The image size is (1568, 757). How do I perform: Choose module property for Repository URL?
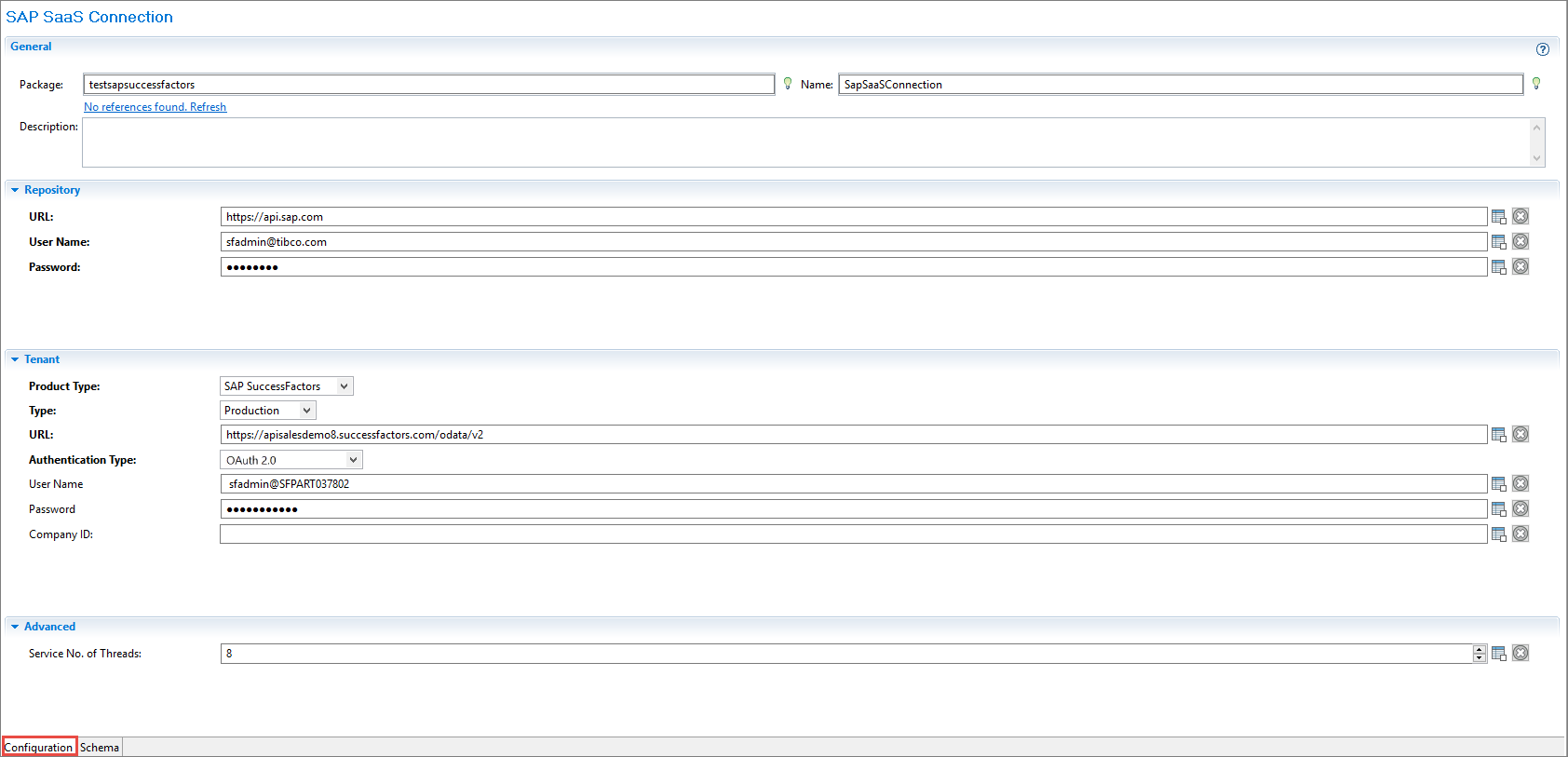click(x=1499, y=217)
